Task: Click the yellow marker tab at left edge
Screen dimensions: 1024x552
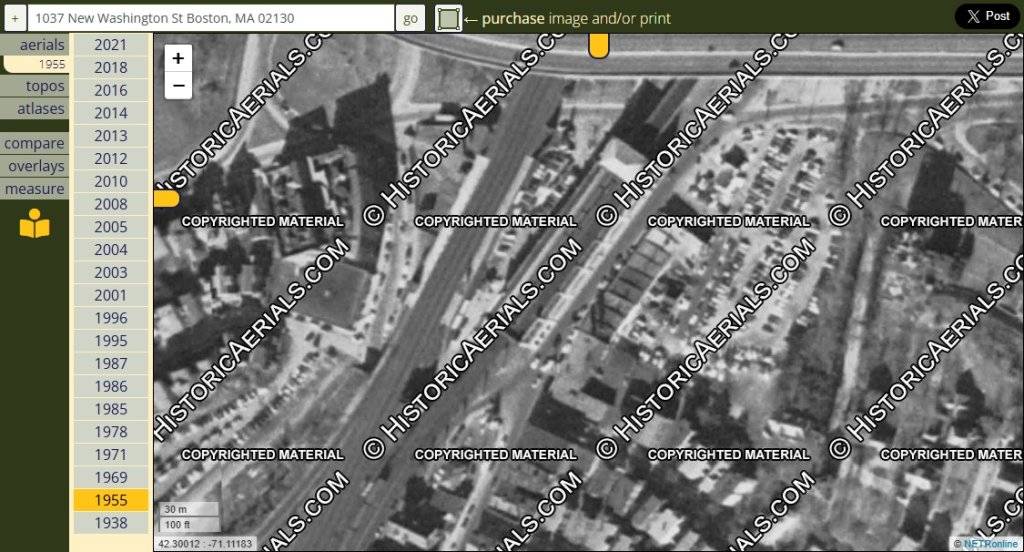Action: [x=166, y=199]
